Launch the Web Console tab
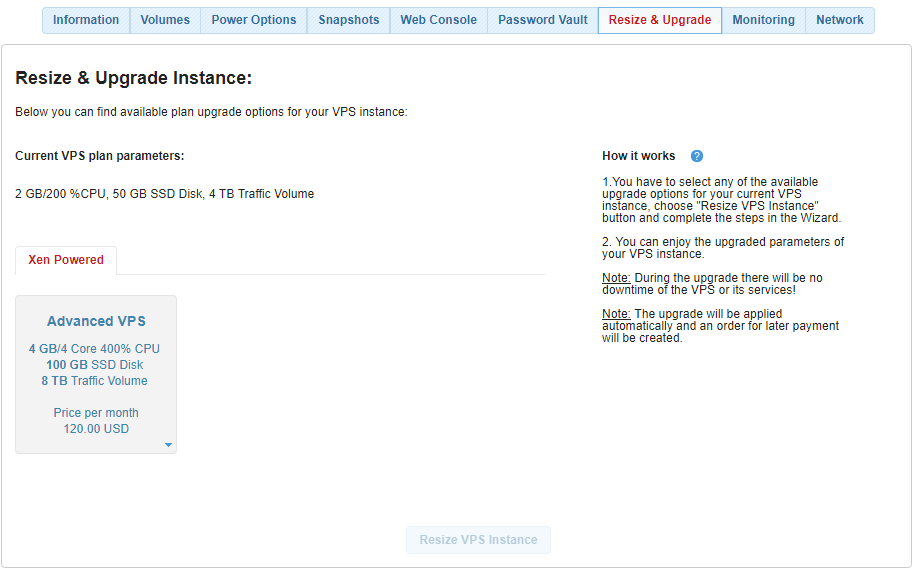The width and height of the screenshot is (912, 570). [x=438, y=20]
